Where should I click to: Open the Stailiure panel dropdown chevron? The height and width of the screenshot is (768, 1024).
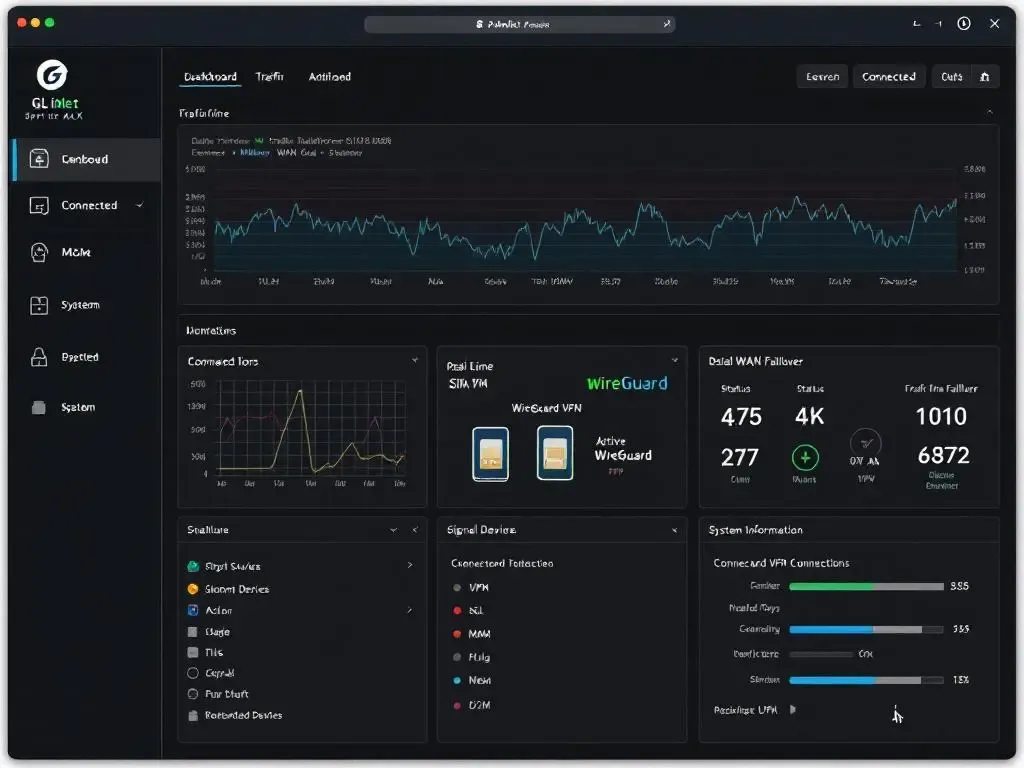point(394,530)
